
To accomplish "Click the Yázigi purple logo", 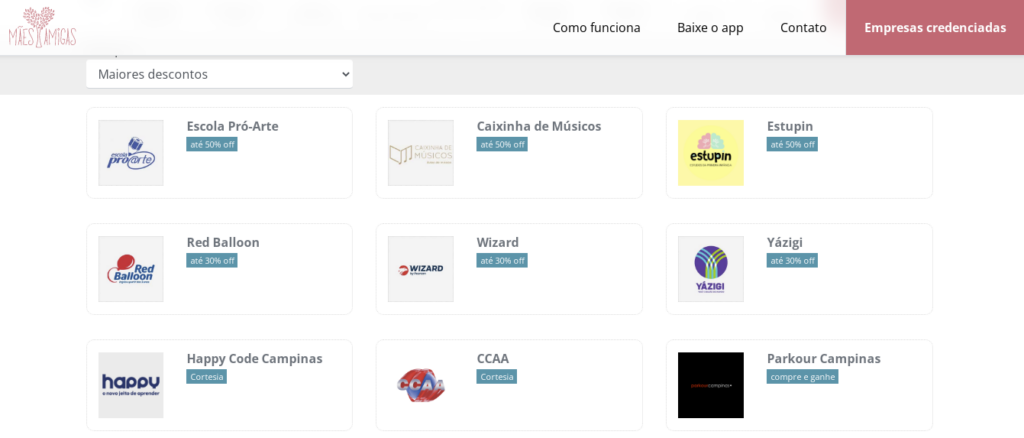I will [x=711, y=269].
